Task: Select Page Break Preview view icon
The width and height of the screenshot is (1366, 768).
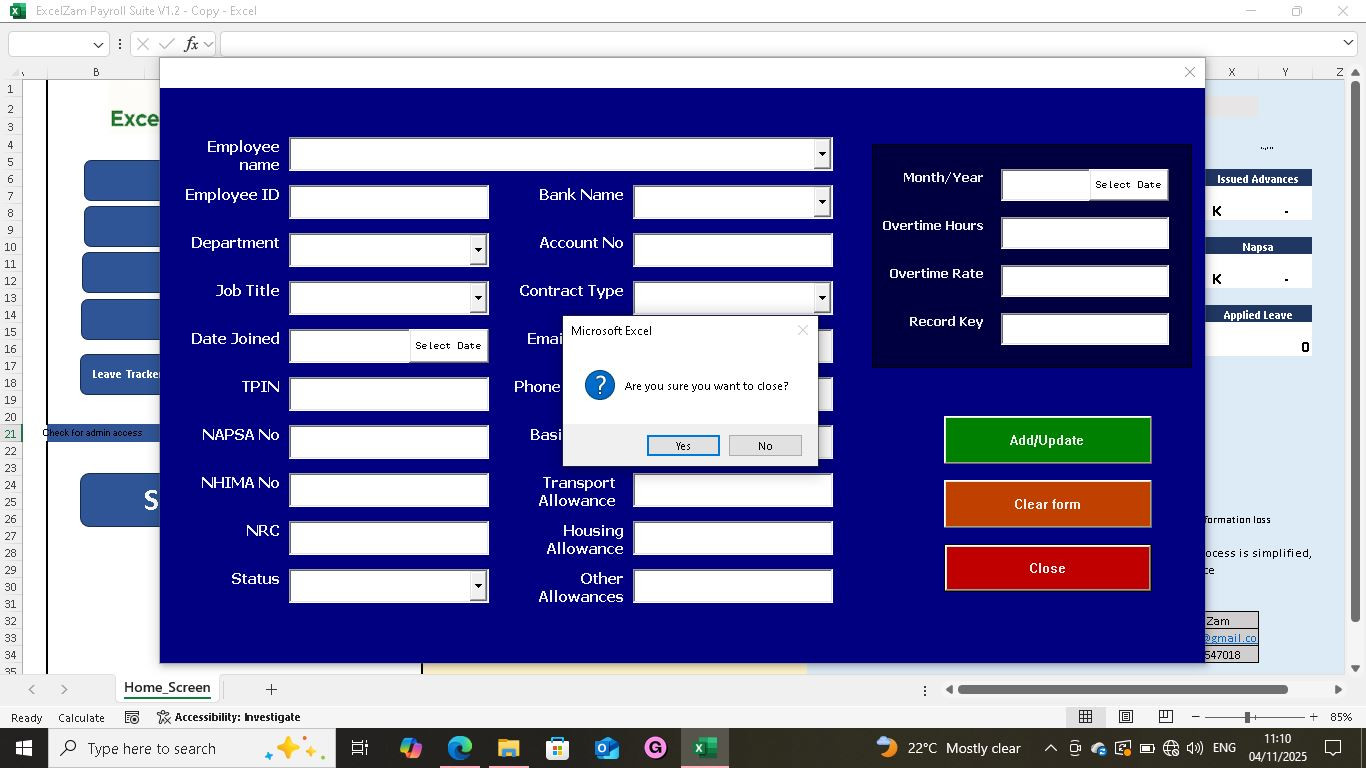Action: coord(1165,717)
